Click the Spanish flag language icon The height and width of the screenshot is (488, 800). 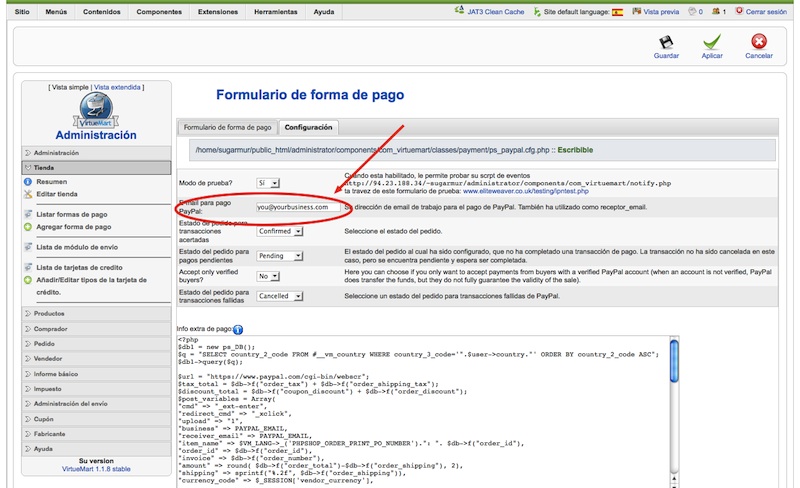tap(617, 12)
